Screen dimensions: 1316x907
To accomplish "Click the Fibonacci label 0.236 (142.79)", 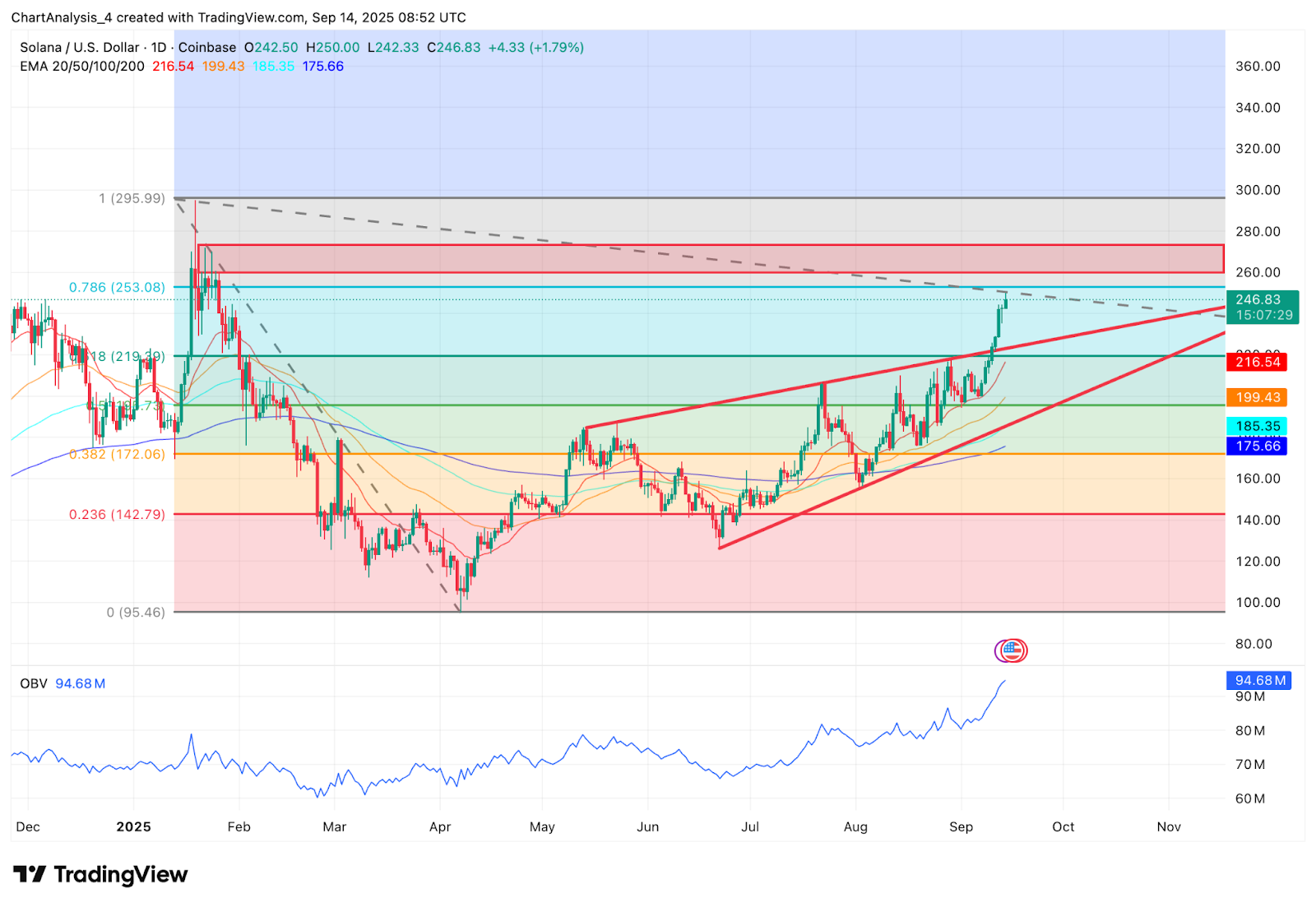I will pyautogui.click(x=117, y=515).
